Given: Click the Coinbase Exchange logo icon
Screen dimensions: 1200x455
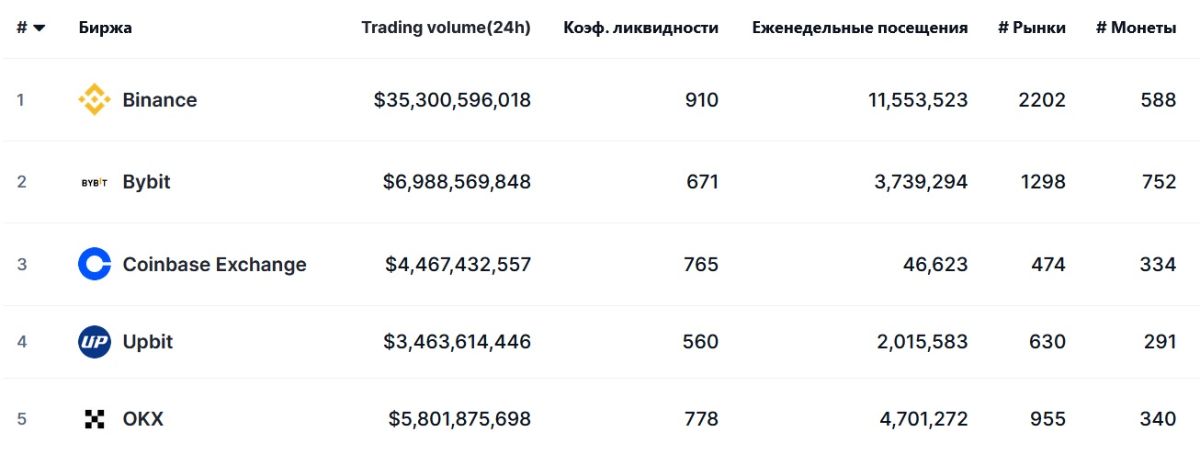Looking at the screenshot, I should tap(94, 264).
